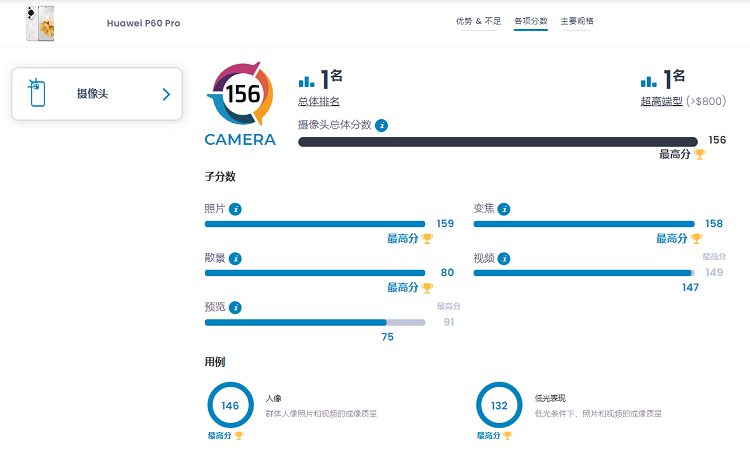Open the 优势 & 不足 tab

(x=478, y=21)
